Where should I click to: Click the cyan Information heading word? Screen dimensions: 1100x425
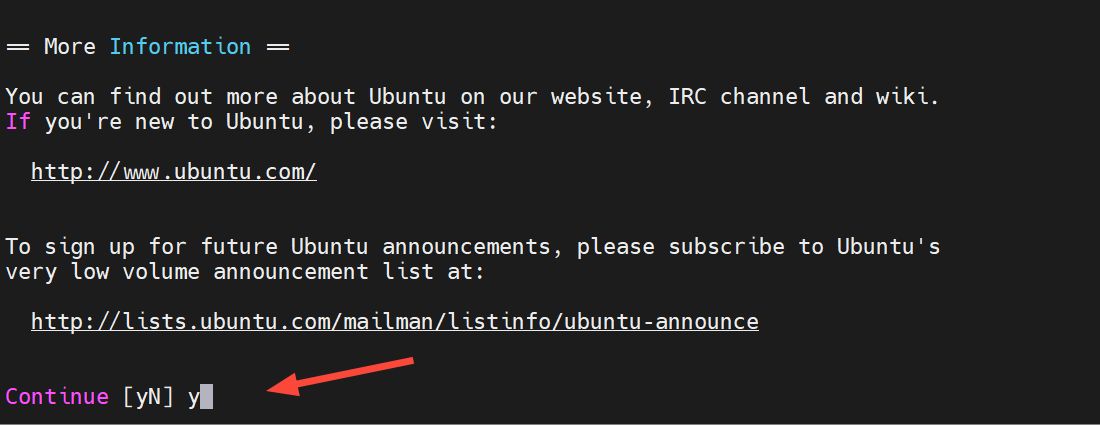click(180, 46)
